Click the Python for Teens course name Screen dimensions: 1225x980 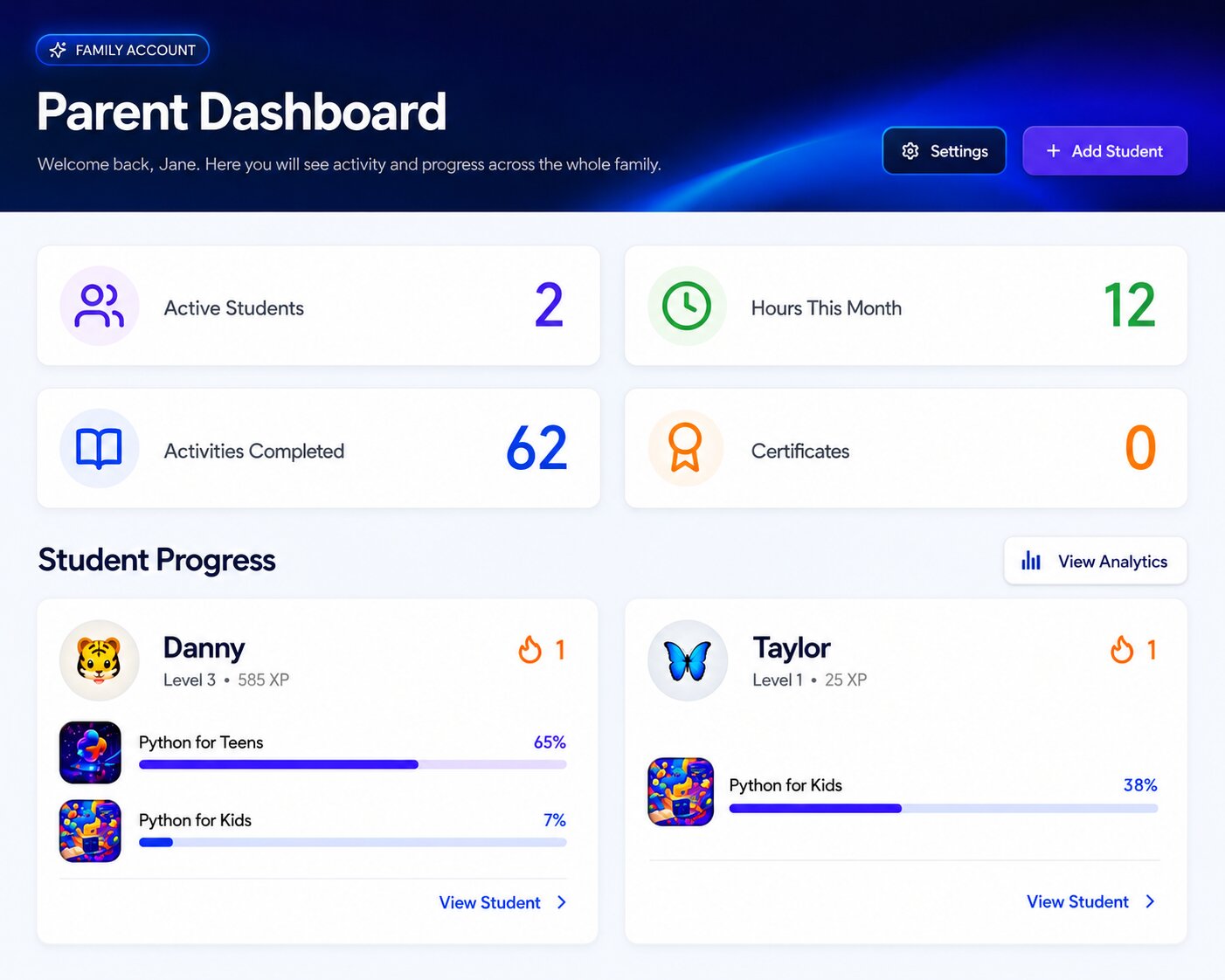coord(201,742)
